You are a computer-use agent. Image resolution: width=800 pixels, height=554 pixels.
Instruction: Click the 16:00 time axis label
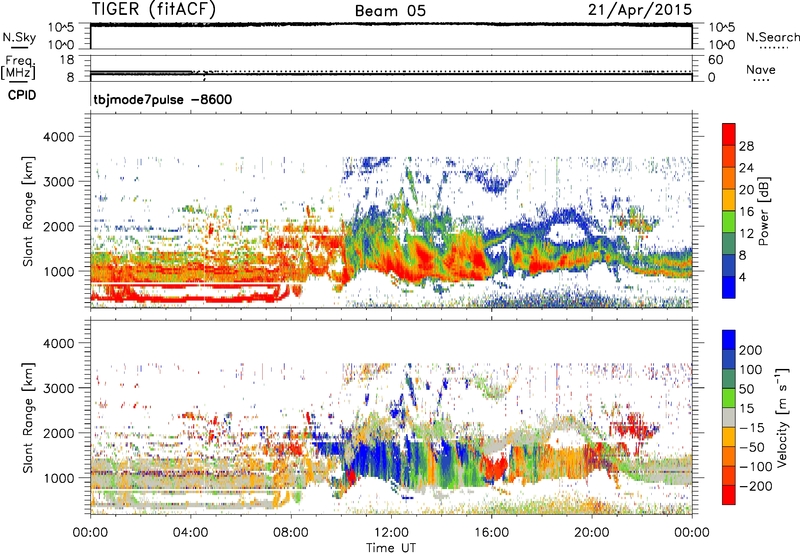tap(491, 533)
